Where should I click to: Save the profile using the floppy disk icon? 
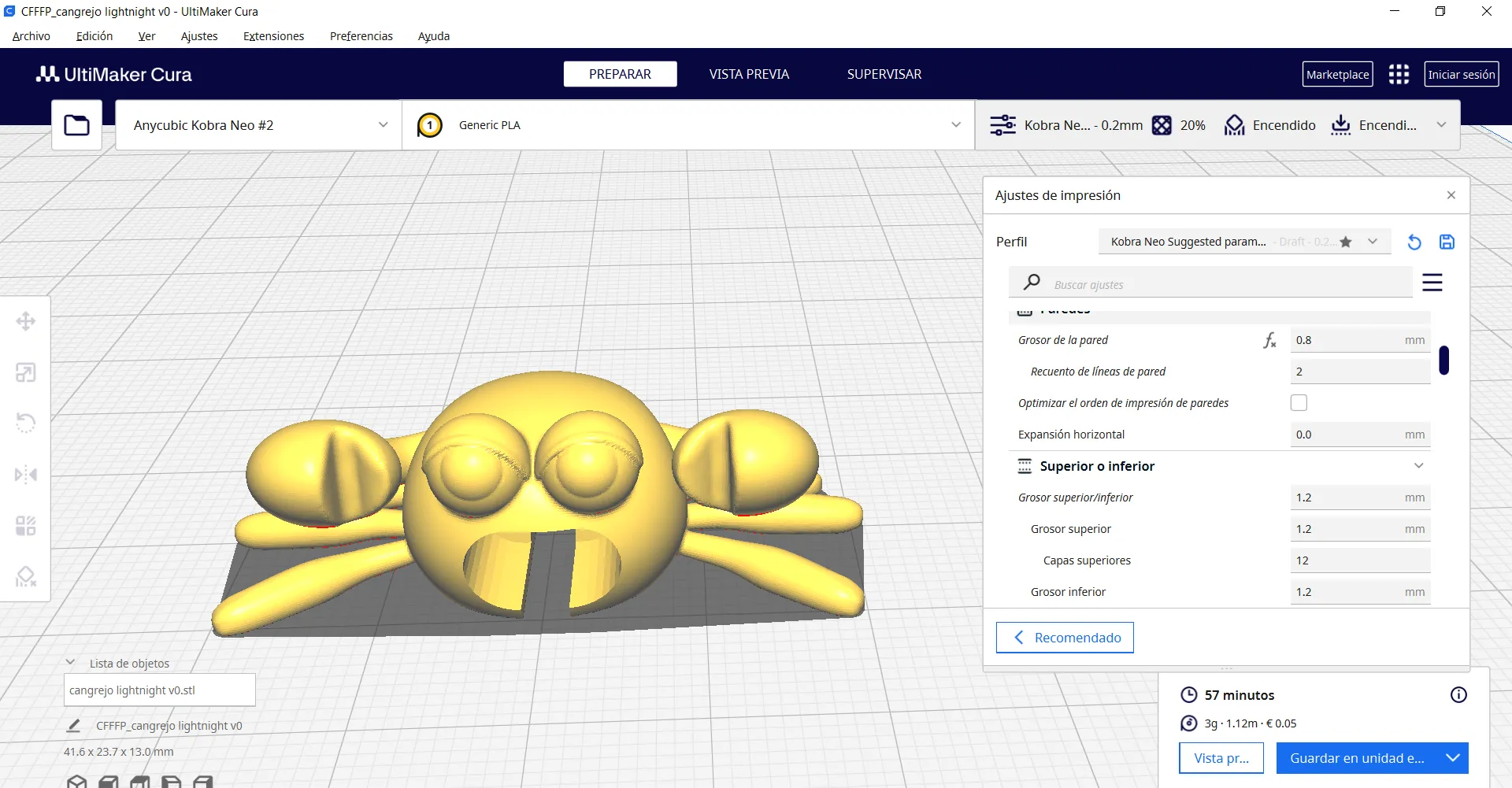coord(1447,242)
